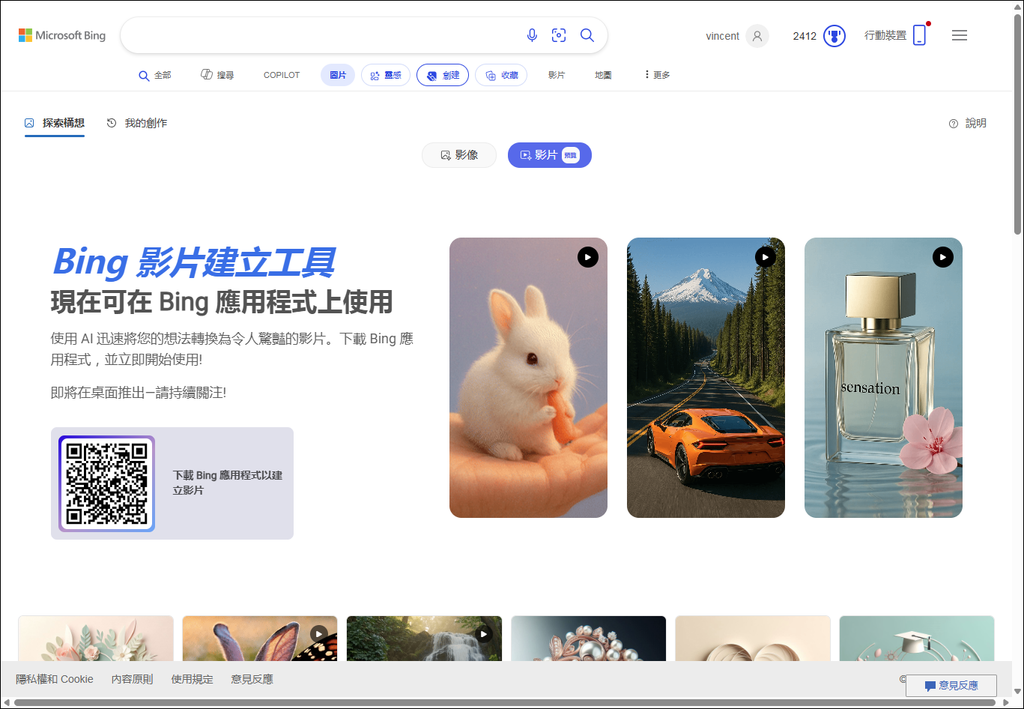The width and height of the screenshot is (1024, 709).
Task: Click the 意見反應 footer link
Action: [252, 679]
